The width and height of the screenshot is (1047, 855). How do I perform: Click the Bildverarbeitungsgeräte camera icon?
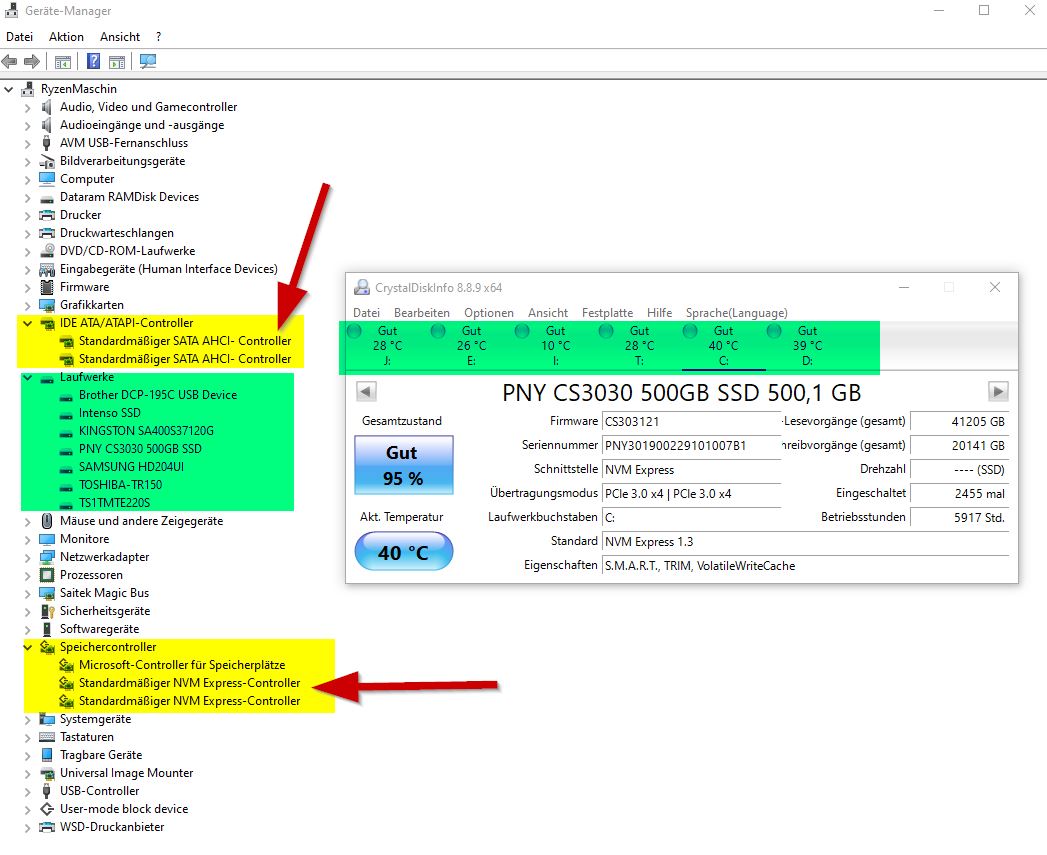coord(47,161)
